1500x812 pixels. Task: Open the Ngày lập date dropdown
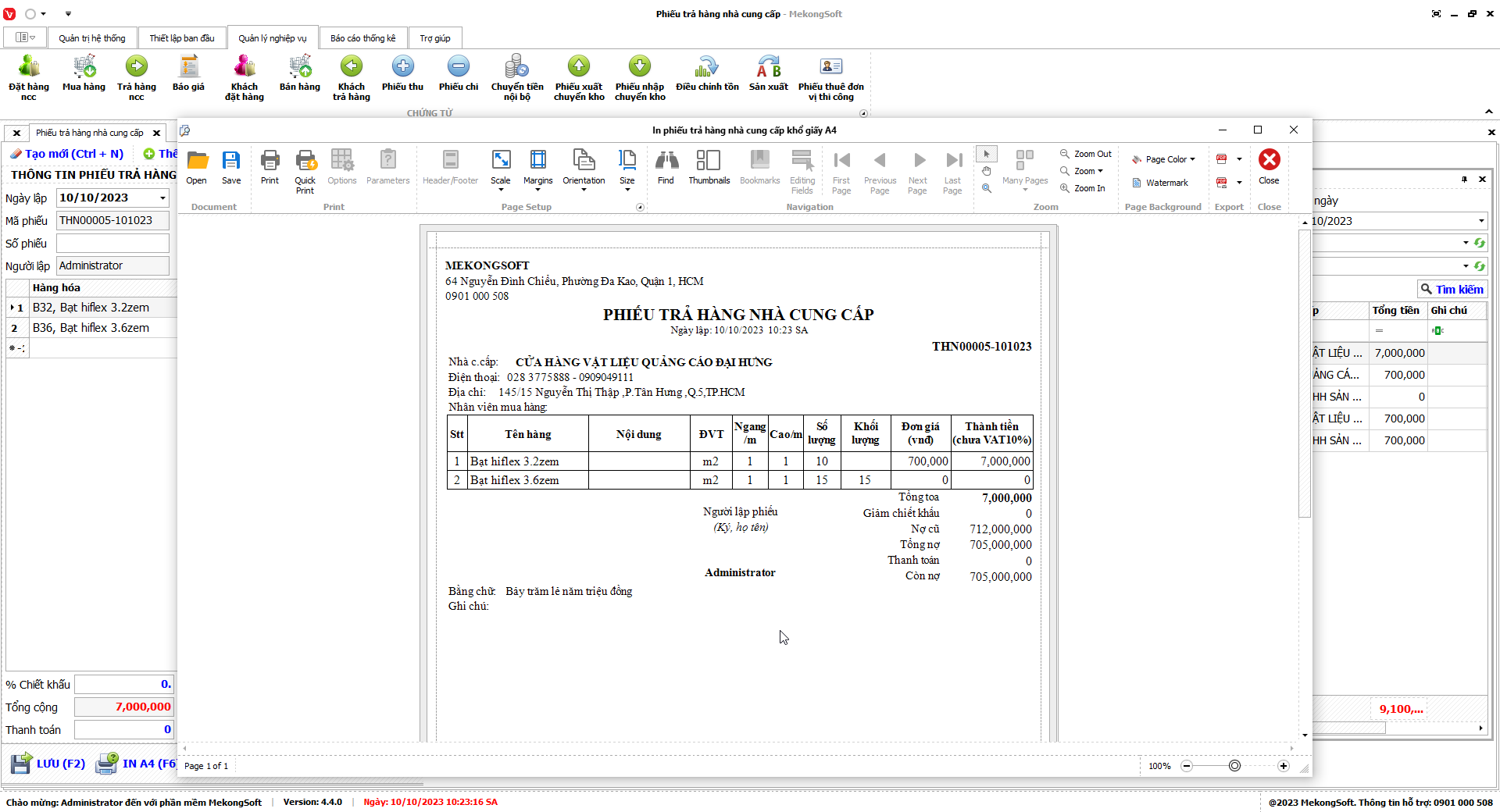[x=162, y=198]
